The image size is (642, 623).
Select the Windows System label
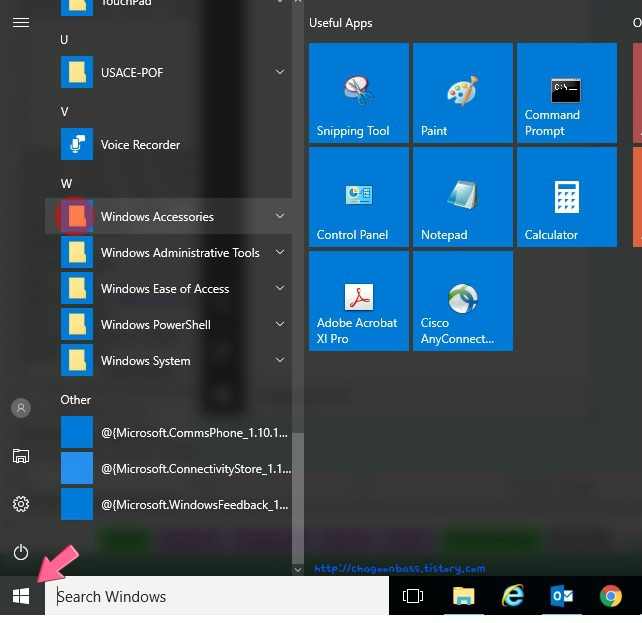coord(146,361)
